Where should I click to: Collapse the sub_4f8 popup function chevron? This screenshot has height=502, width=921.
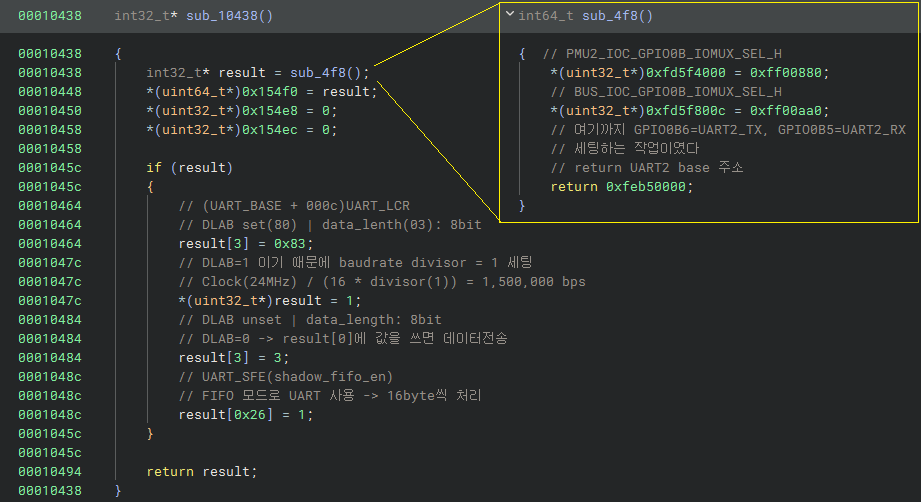(511, 15)
